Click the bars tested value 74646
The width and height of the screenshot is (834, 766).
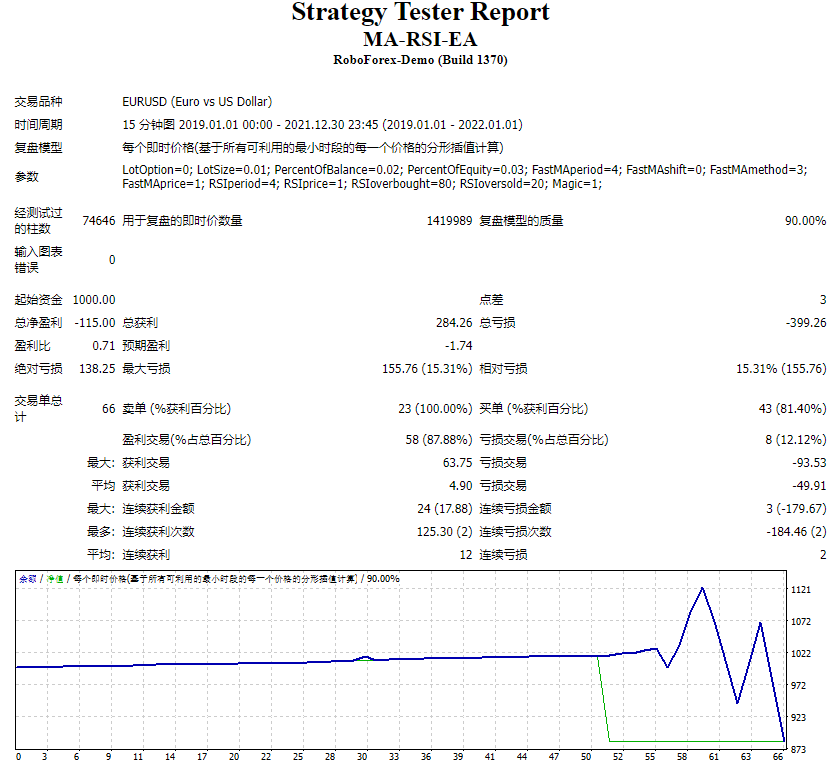pyautogui.click(x=99, y=221)
